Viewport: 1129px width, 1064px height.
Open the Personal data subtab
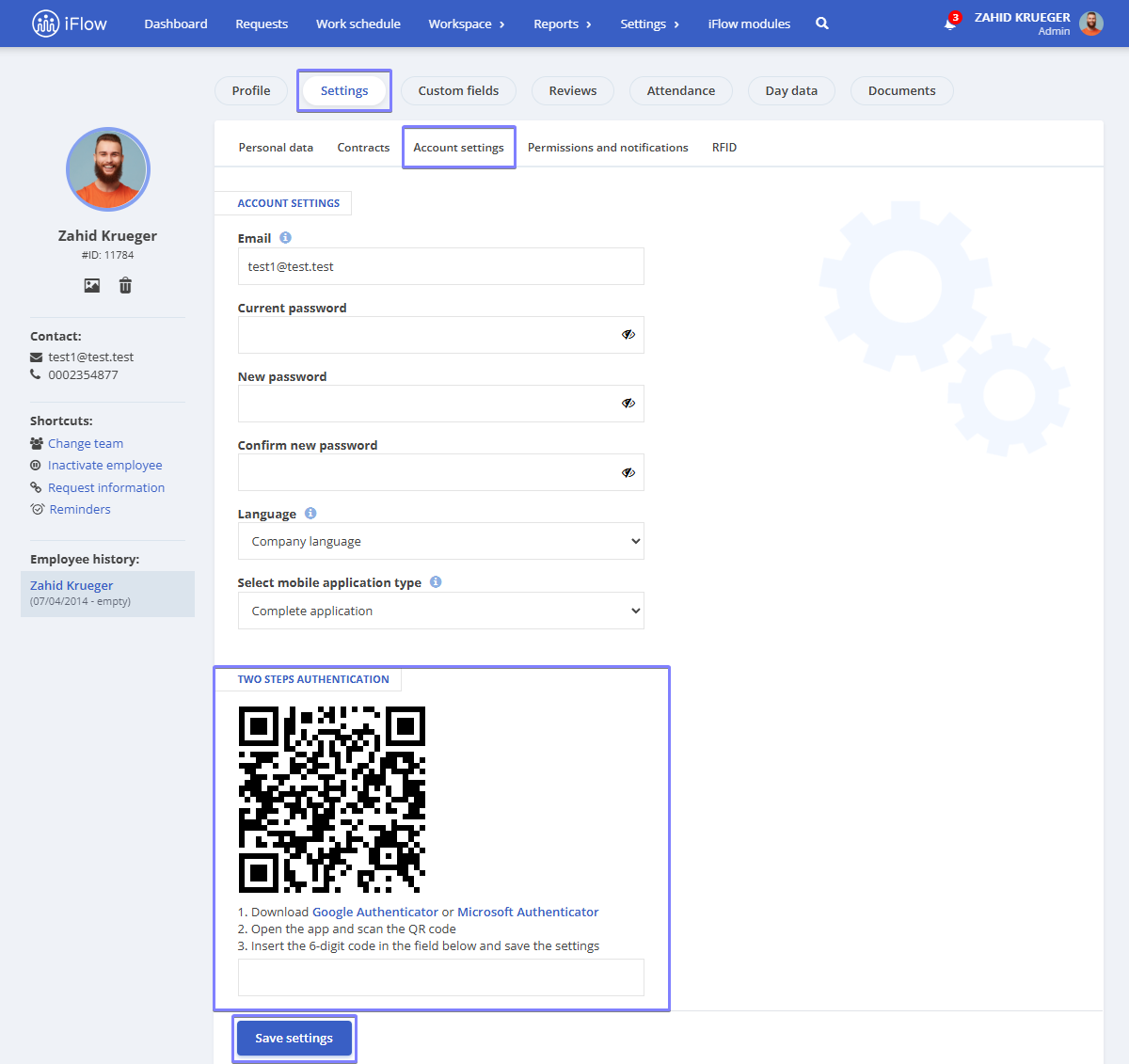tap(276, 148)
